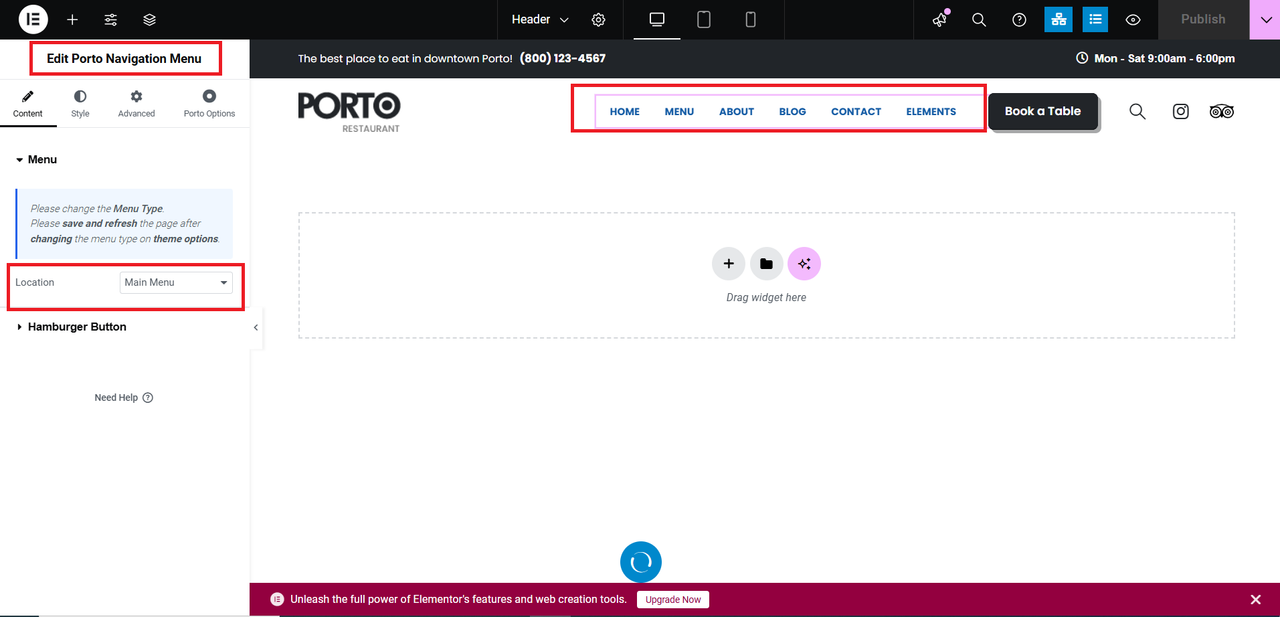Click the 'best place to eat' tagline
Image resolution: width=1280 pixels, height=617 pixels.
click(x=405, y=59)
